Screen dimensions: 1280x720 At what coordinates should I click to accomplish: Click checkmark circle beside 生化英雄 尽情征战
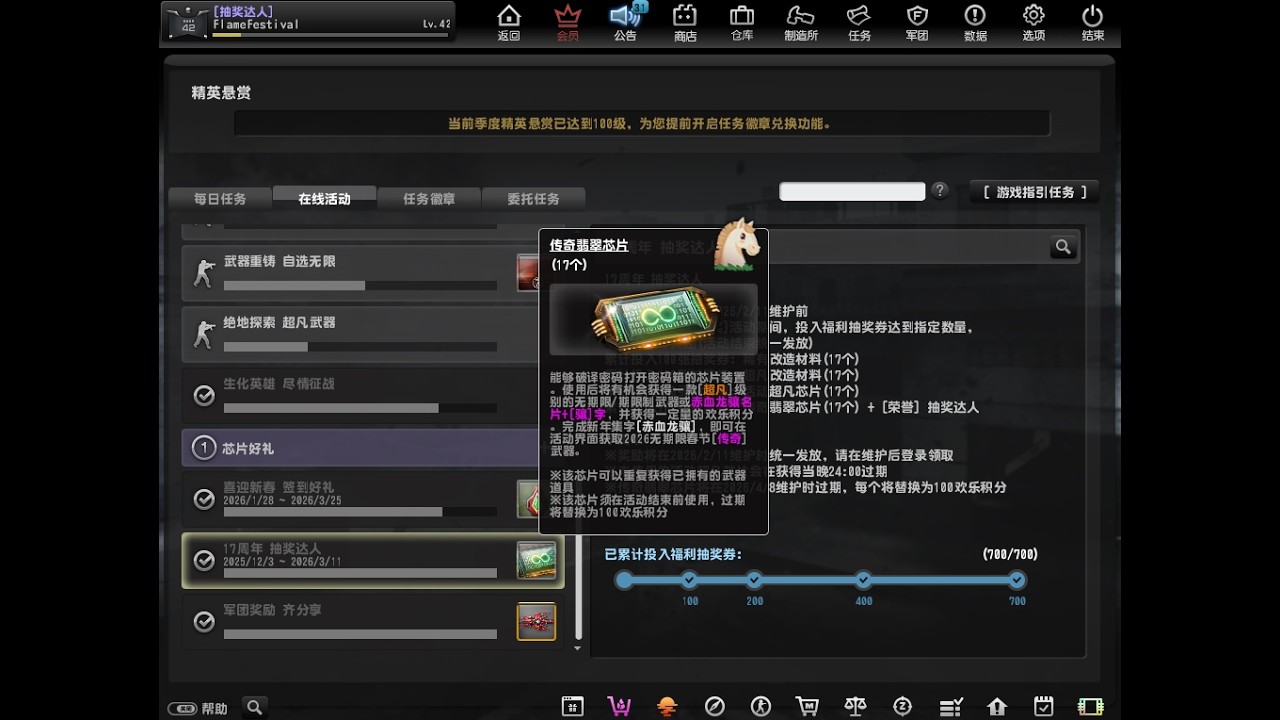coord(204,396)
